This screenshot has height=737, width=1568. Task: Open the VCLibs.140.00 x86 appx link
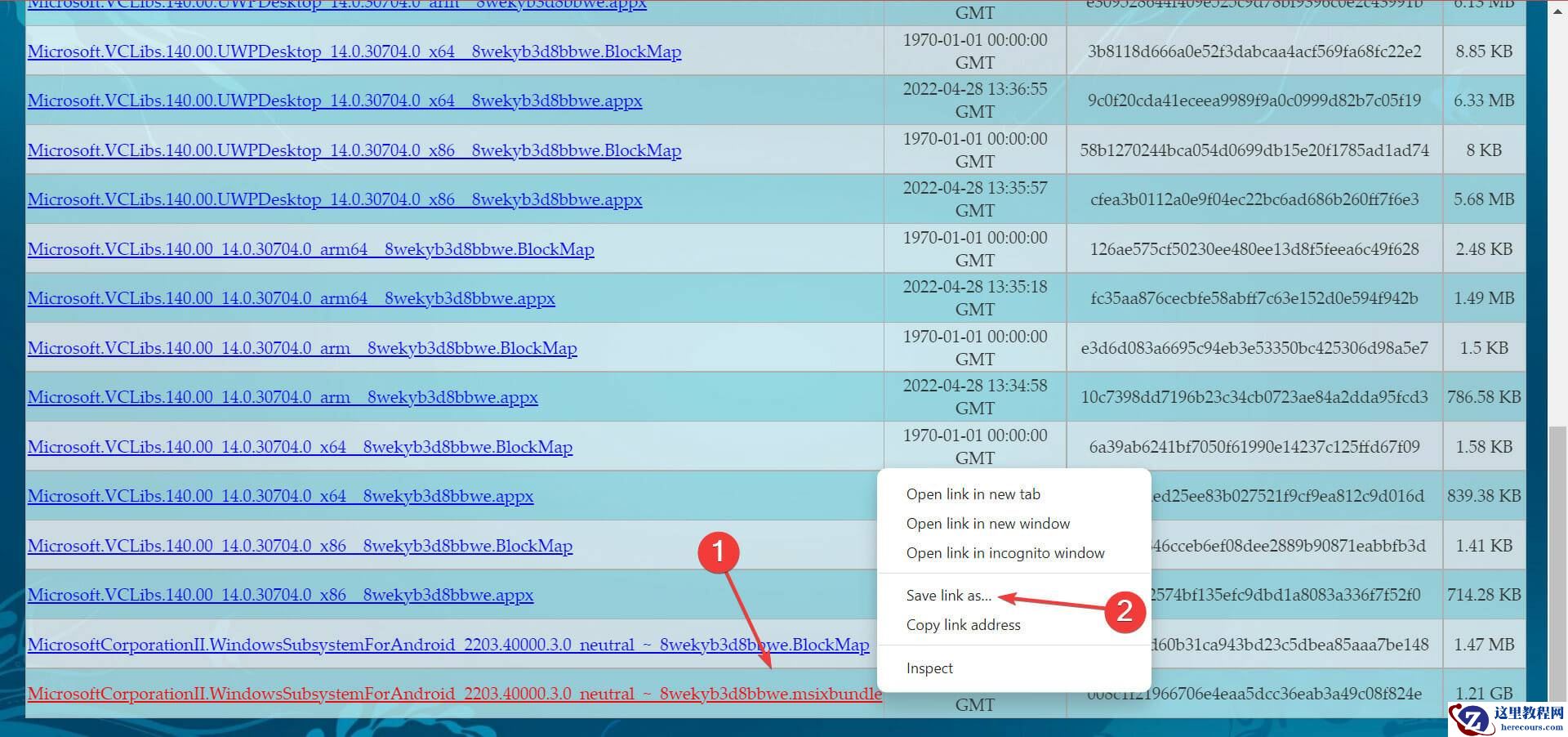coord(280,595)
